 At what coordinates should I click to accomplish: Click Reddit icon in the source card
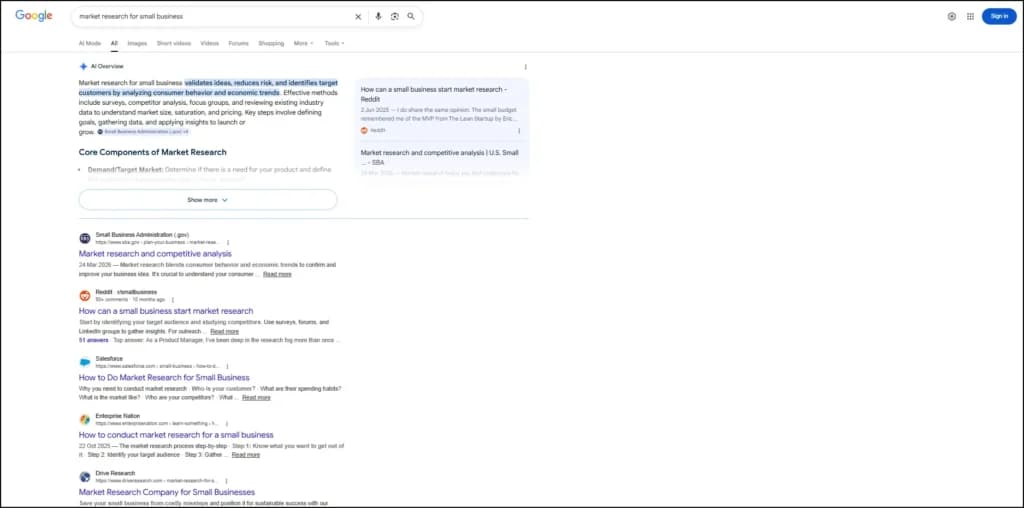tap(364, 131)
